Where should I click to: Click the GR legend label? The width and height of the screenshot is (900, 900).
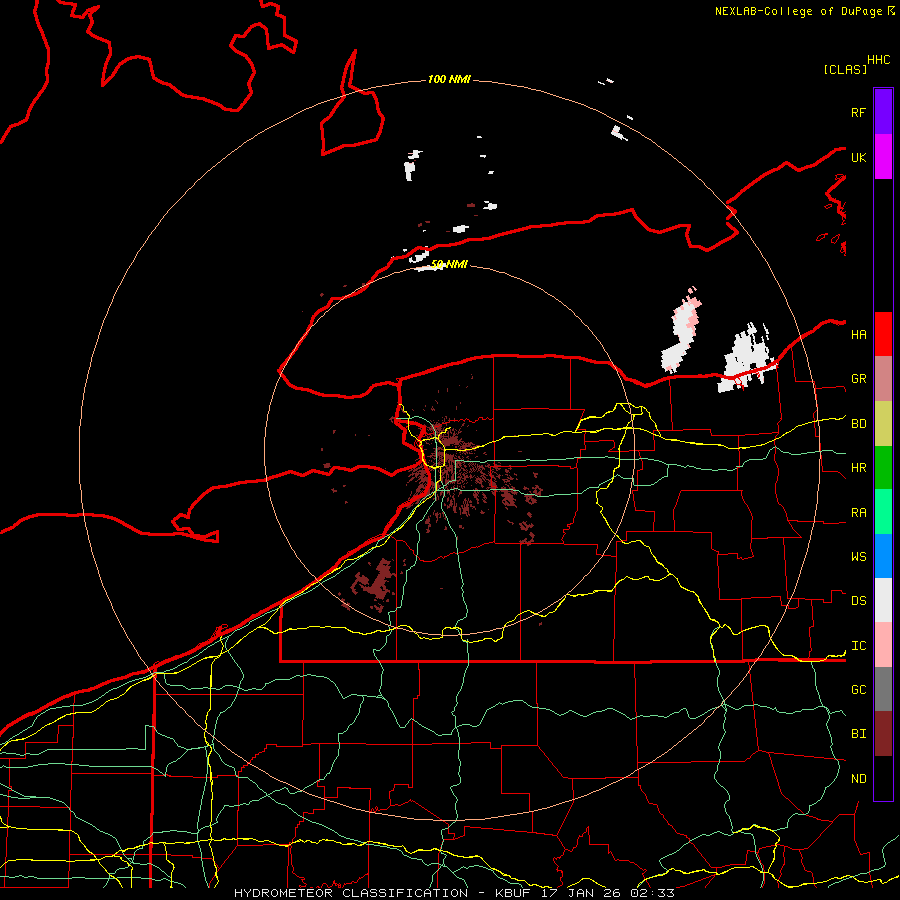point(858,379)
